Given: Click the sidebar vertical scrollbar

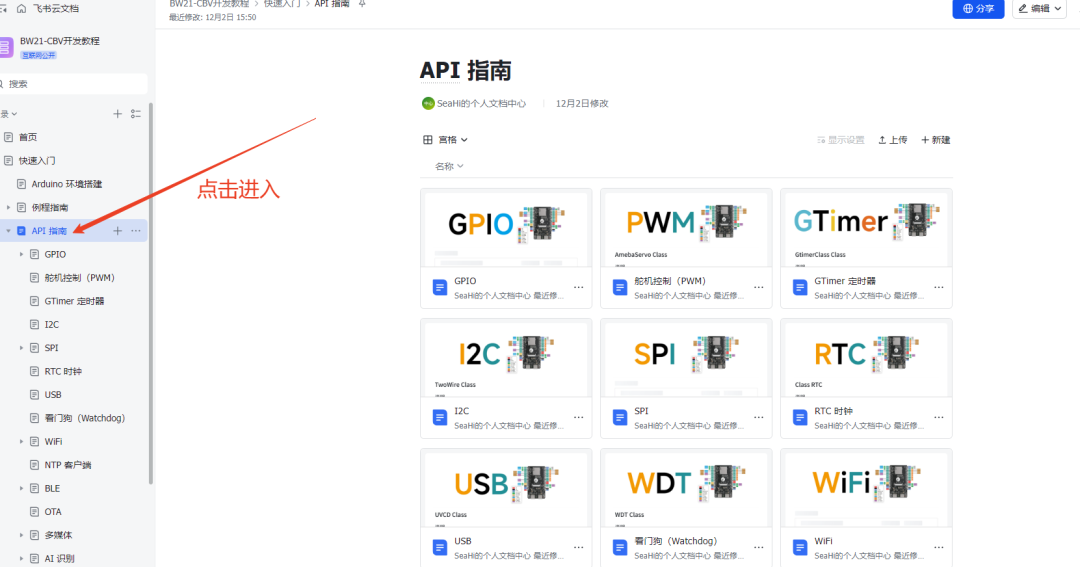Looking at the screenshot, I should 151,293.
